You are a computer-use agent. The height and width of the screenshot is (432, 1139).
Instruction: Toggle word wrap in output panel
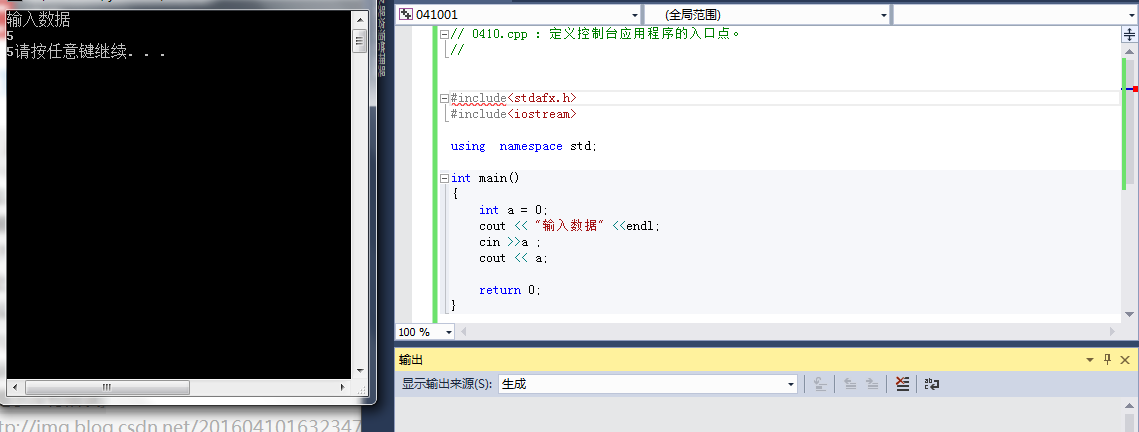coord(932,384)
